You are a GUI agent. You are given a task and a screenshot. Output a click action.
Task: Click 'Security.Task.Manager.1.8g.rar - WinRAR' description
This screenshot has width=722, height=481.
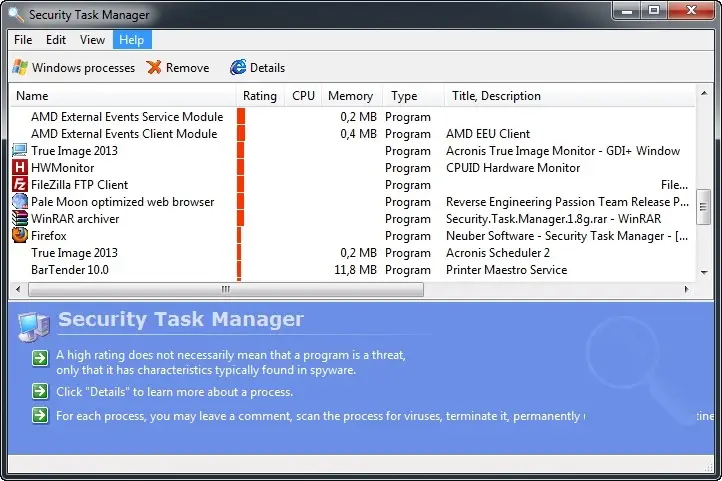pos(553,219)
